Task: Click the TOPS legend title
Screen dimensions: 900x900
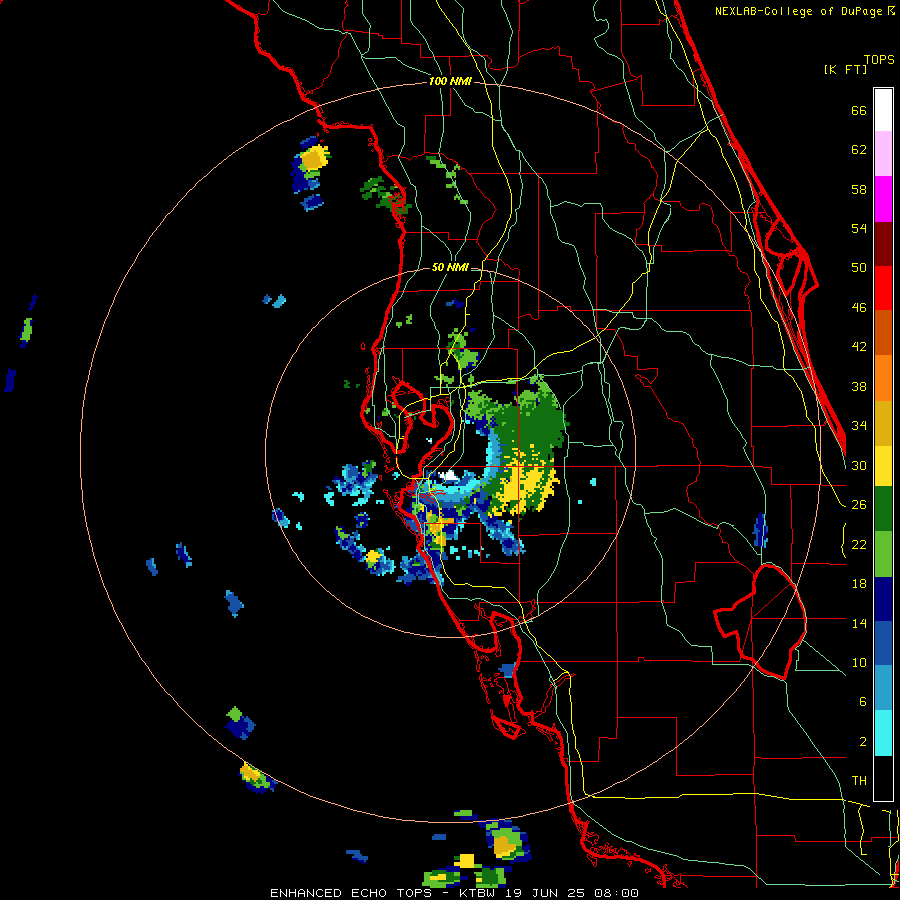Action: pos(879,60)
